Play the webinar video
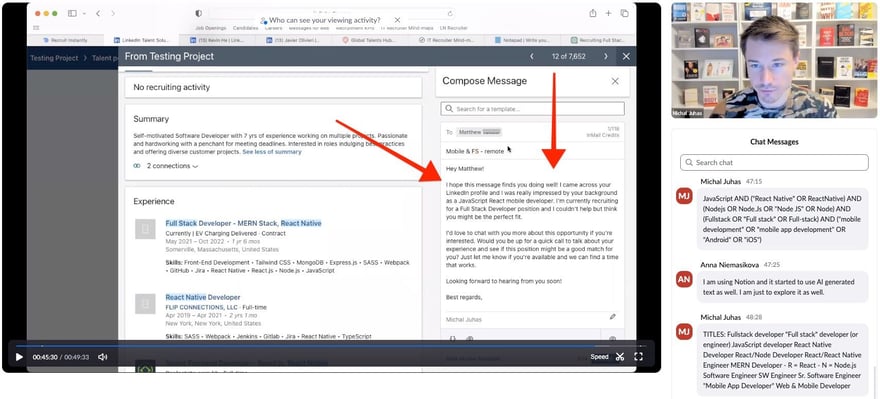Viewport: 880px width, 399px height. (x=19, y=357)
